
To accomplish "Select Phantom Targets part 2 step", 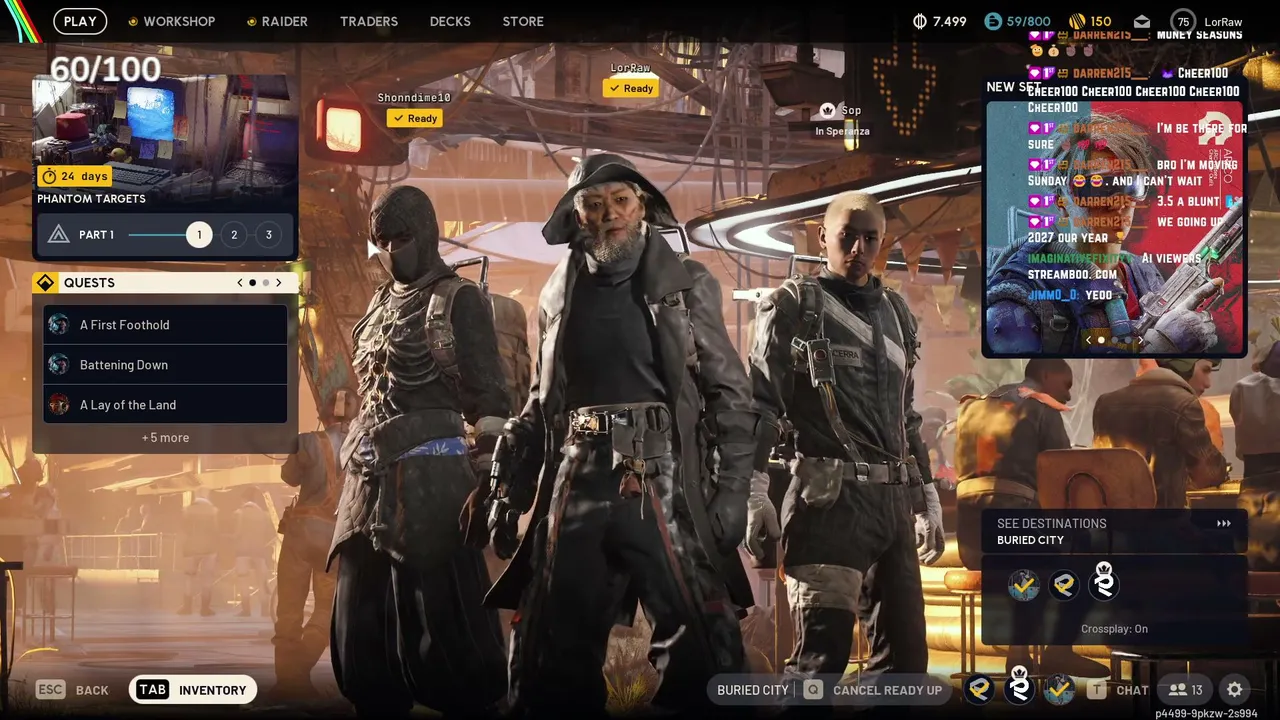I will click(x=234, y=235).
